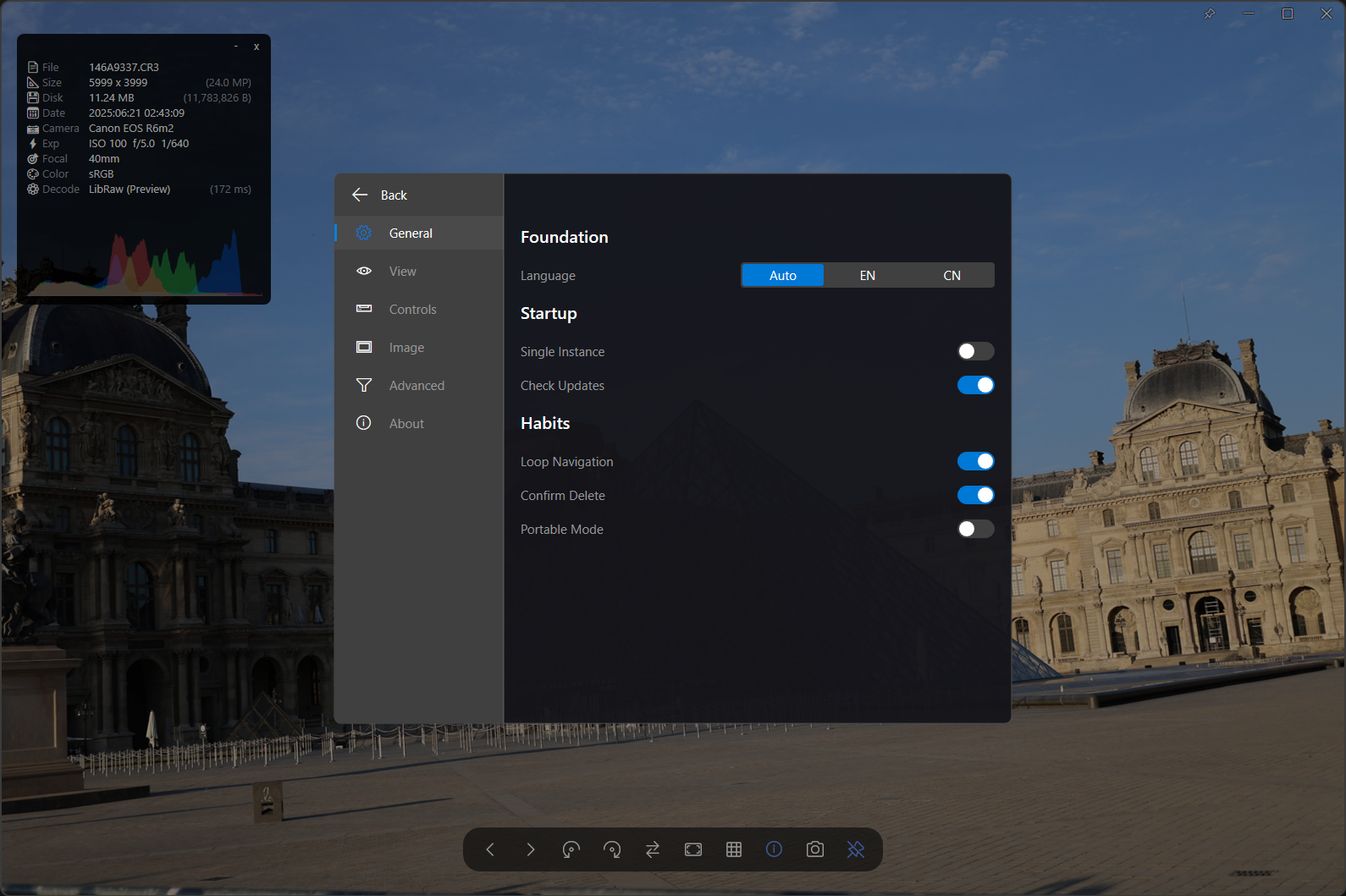
Task: Enable Portable Mode switch
Action: [x=975, y=529]
